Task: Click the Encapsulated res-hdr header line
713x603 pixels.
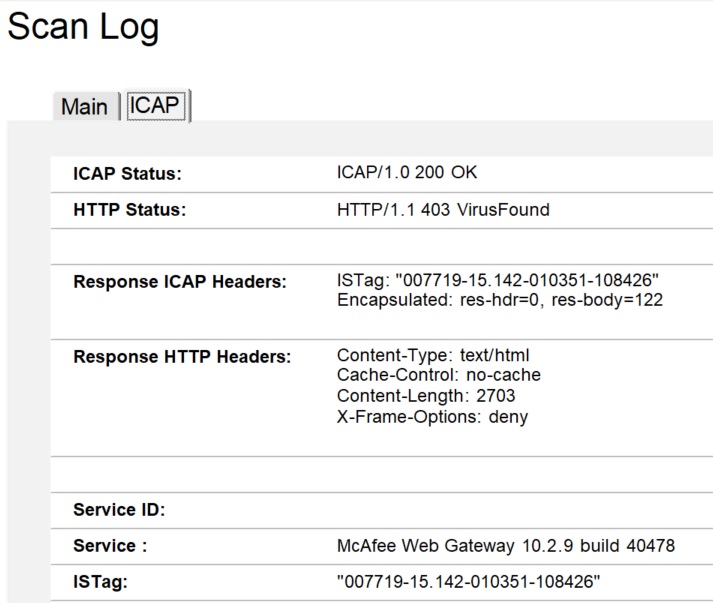Action: tap(500, 300)
